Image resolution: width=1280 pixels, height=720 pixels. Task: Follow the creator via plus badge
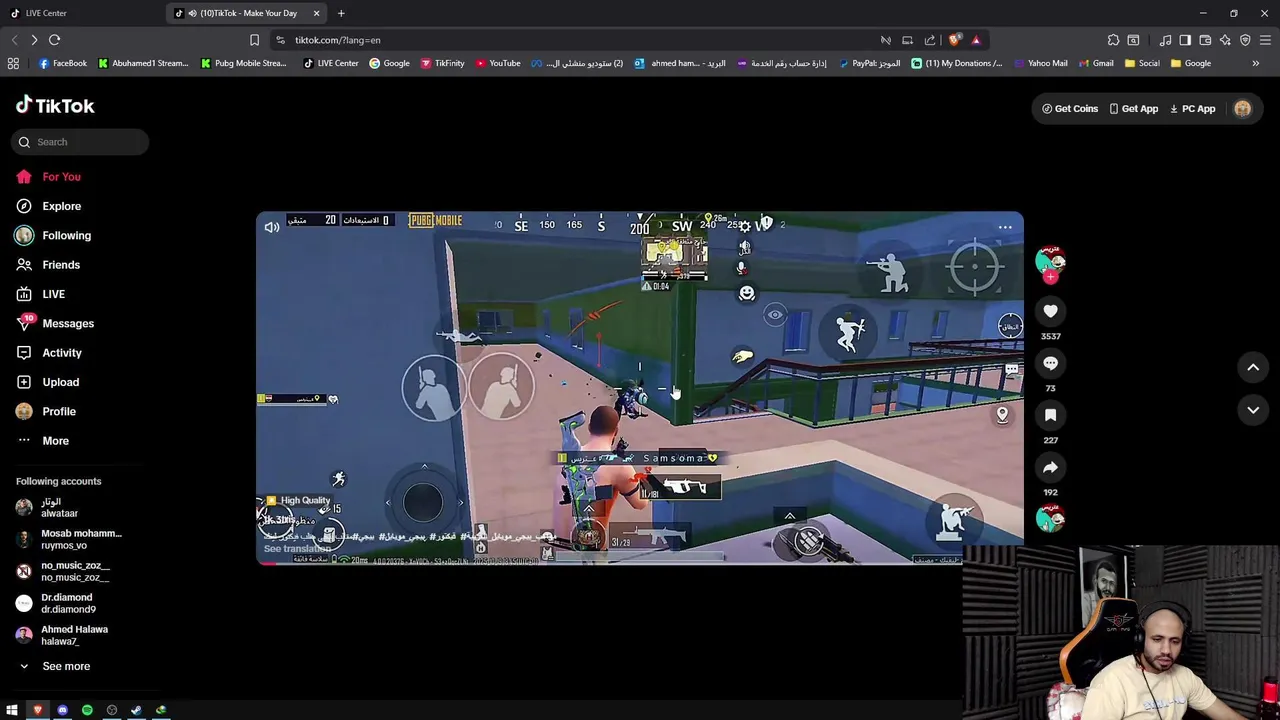tap(1050, 277)
